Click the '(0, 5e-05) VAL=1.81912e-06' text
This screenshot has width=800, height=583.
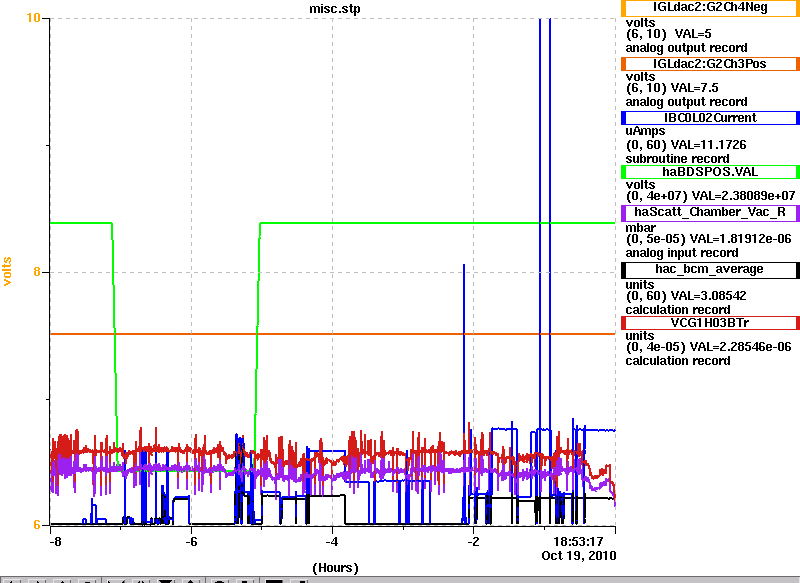pos(709,239)
